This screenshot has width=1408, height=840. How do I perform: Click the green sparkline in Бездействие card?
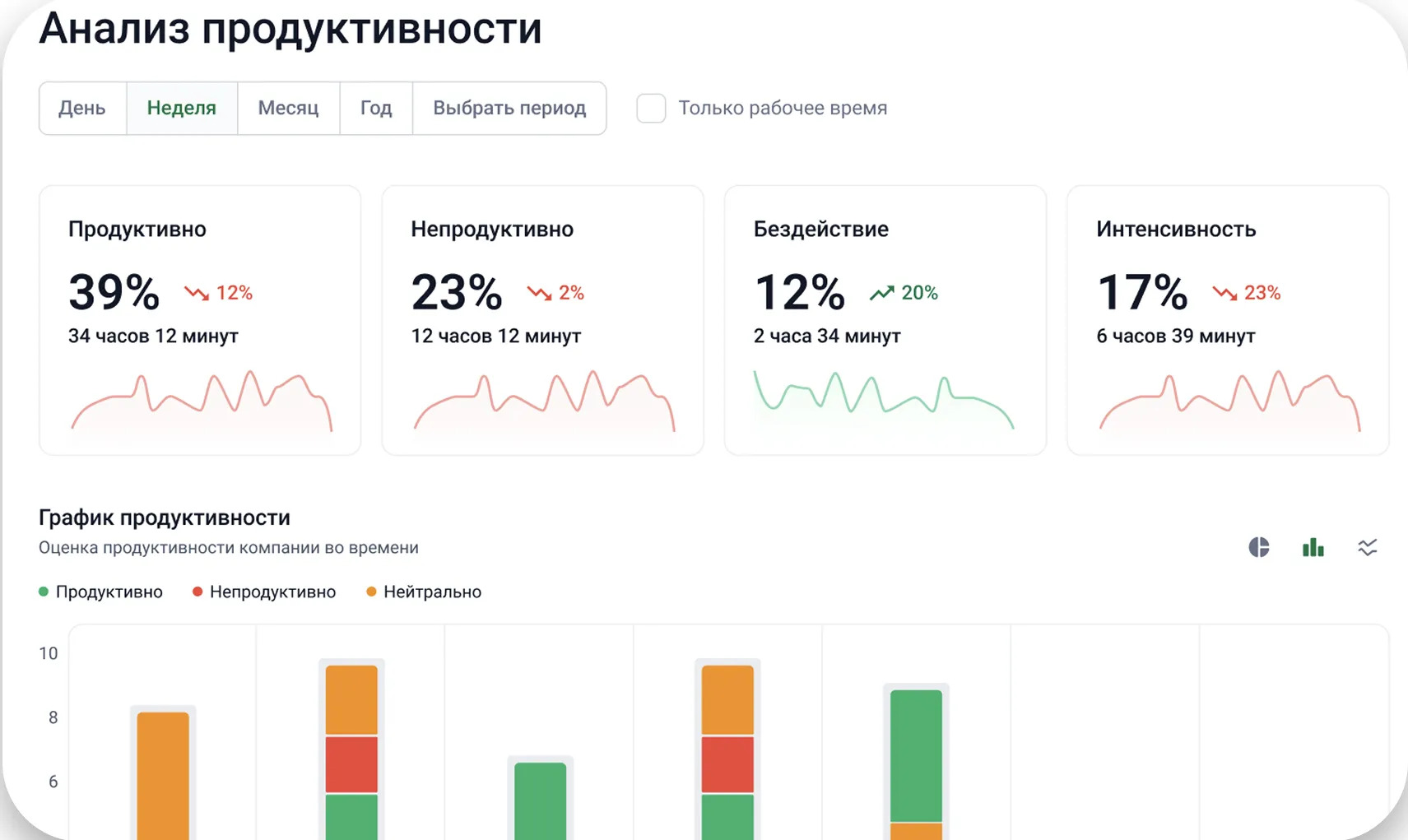coord(884,400)
